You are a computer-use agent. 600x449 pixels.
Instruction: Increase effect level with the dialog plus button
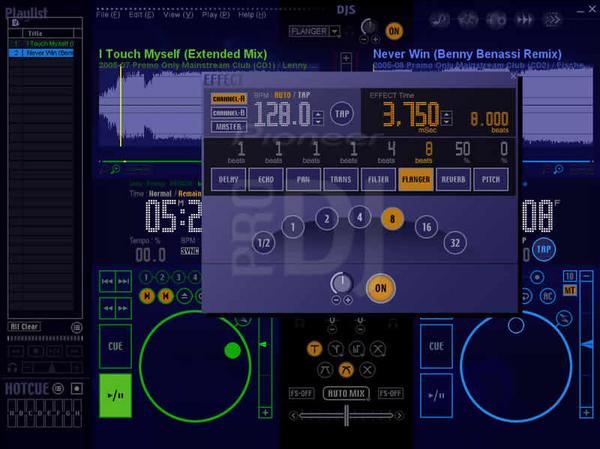point(348,300)
